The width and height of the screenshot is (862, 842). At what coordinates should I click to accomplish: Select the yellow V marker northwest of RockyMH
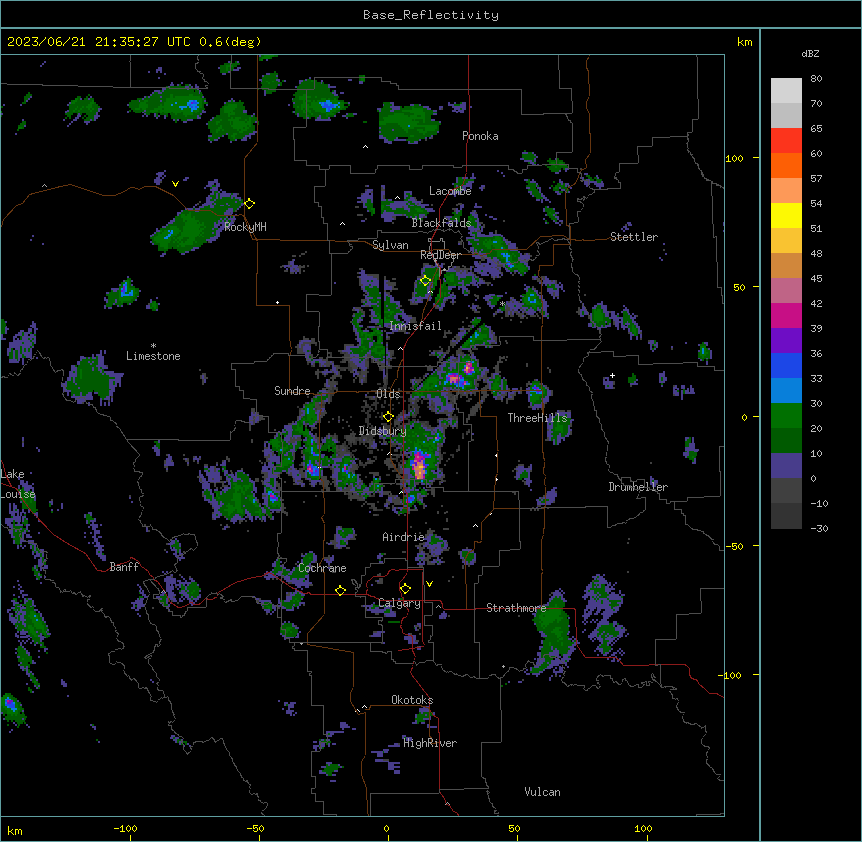point(175,184)
